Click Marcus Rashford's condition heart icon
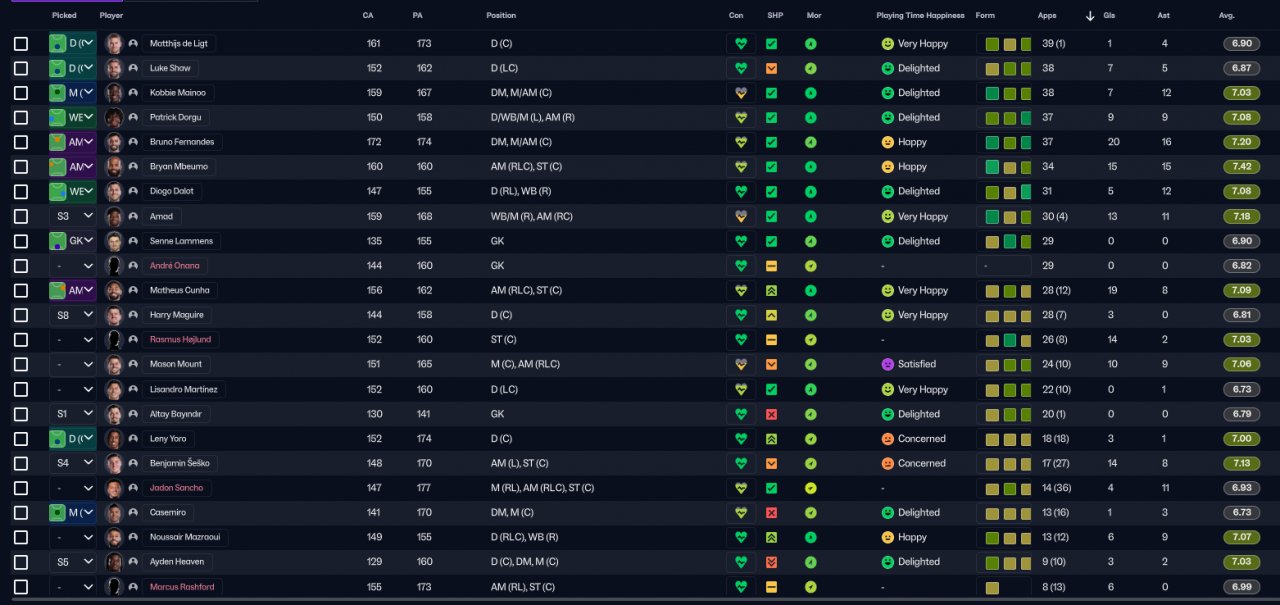 (x=741, y=587)
